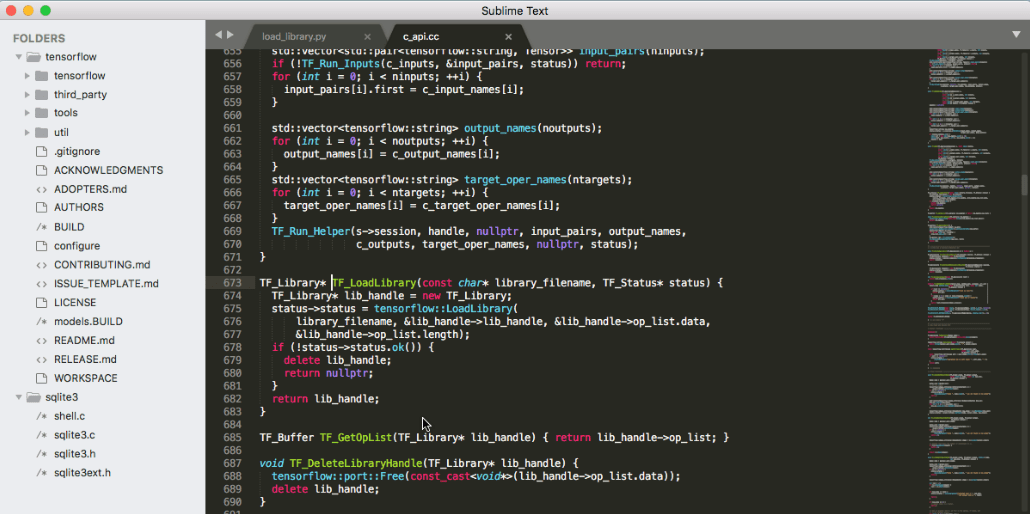
Task: Collapse the sqlite3 folder
Action: coord(19,398)
